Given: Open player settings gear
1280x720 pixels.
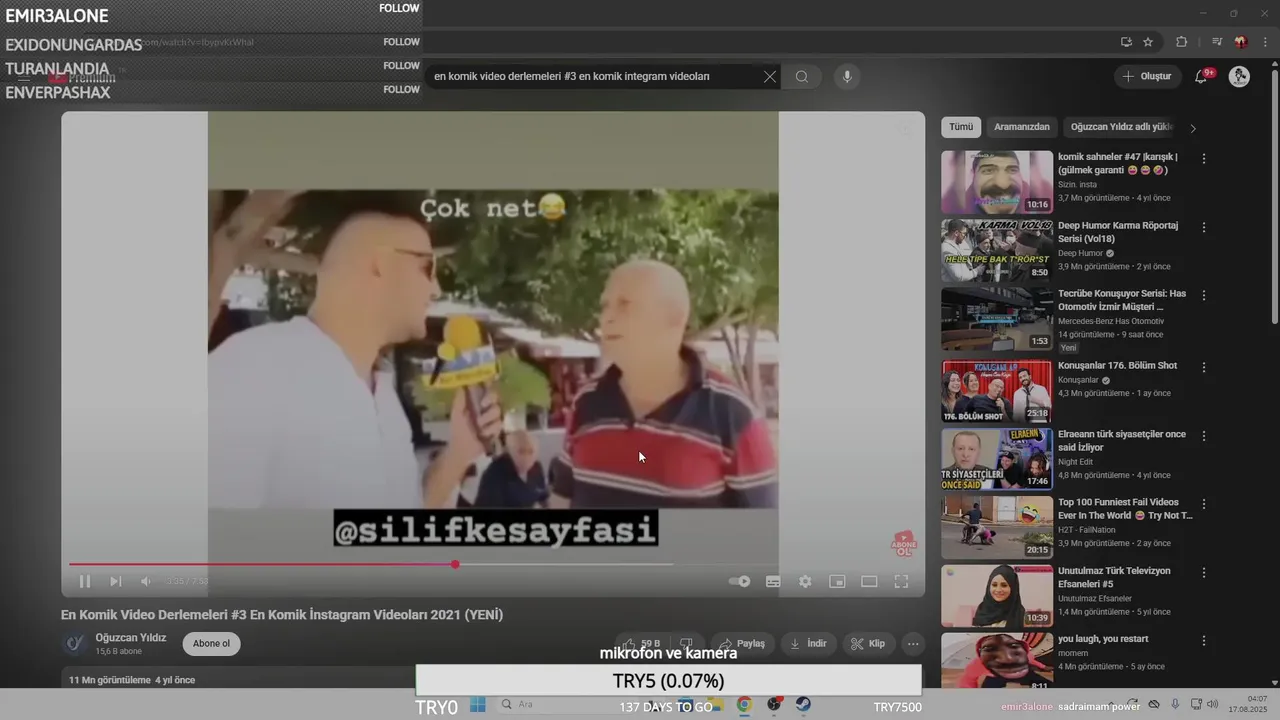Looking at the screenshot, I should [805, 581].
